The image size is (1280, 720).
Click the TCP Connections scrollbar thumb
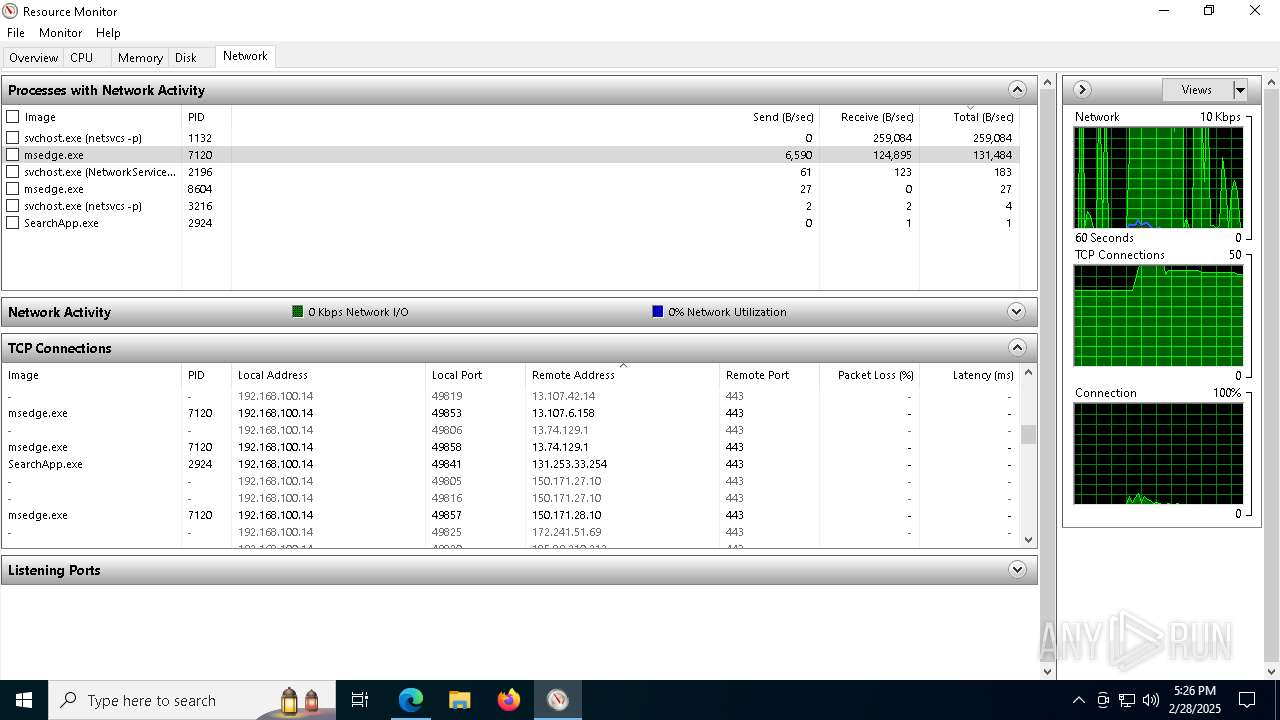[1028, 434]
